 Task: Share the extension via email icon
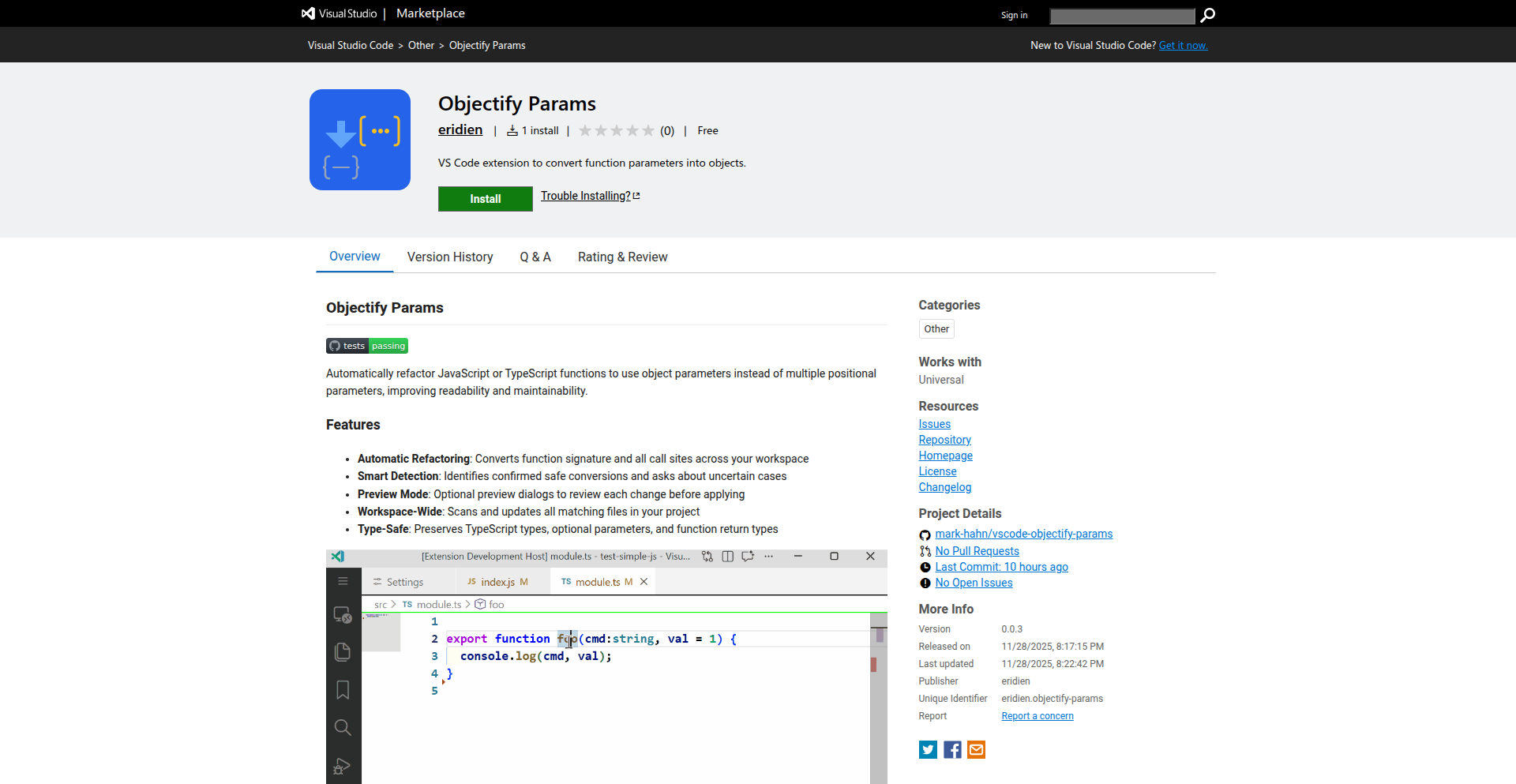pyautogui.click(x=977, y=749)
